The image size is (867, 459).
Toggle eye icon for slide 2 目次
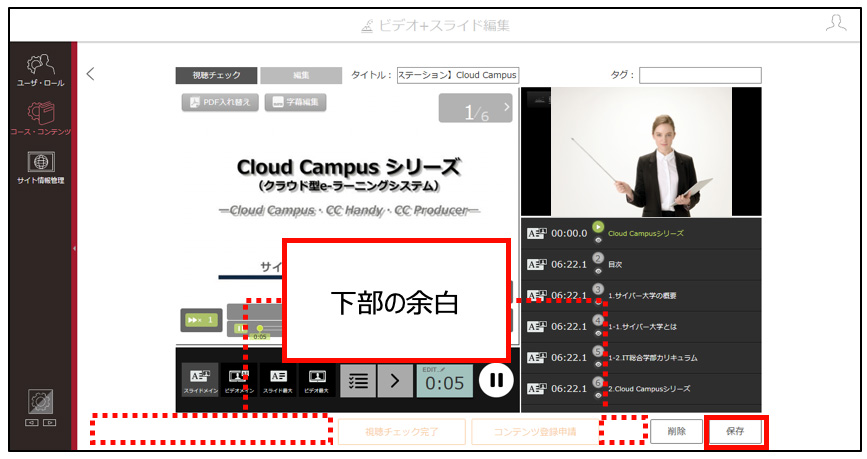click(598, 272)
